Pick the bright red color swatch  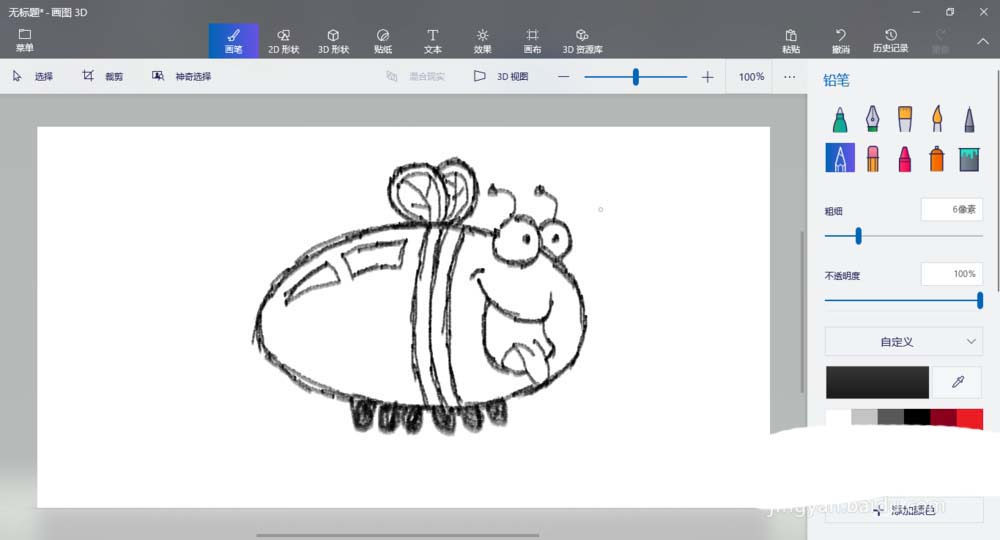pyautogui.click(x=969, y=418)
